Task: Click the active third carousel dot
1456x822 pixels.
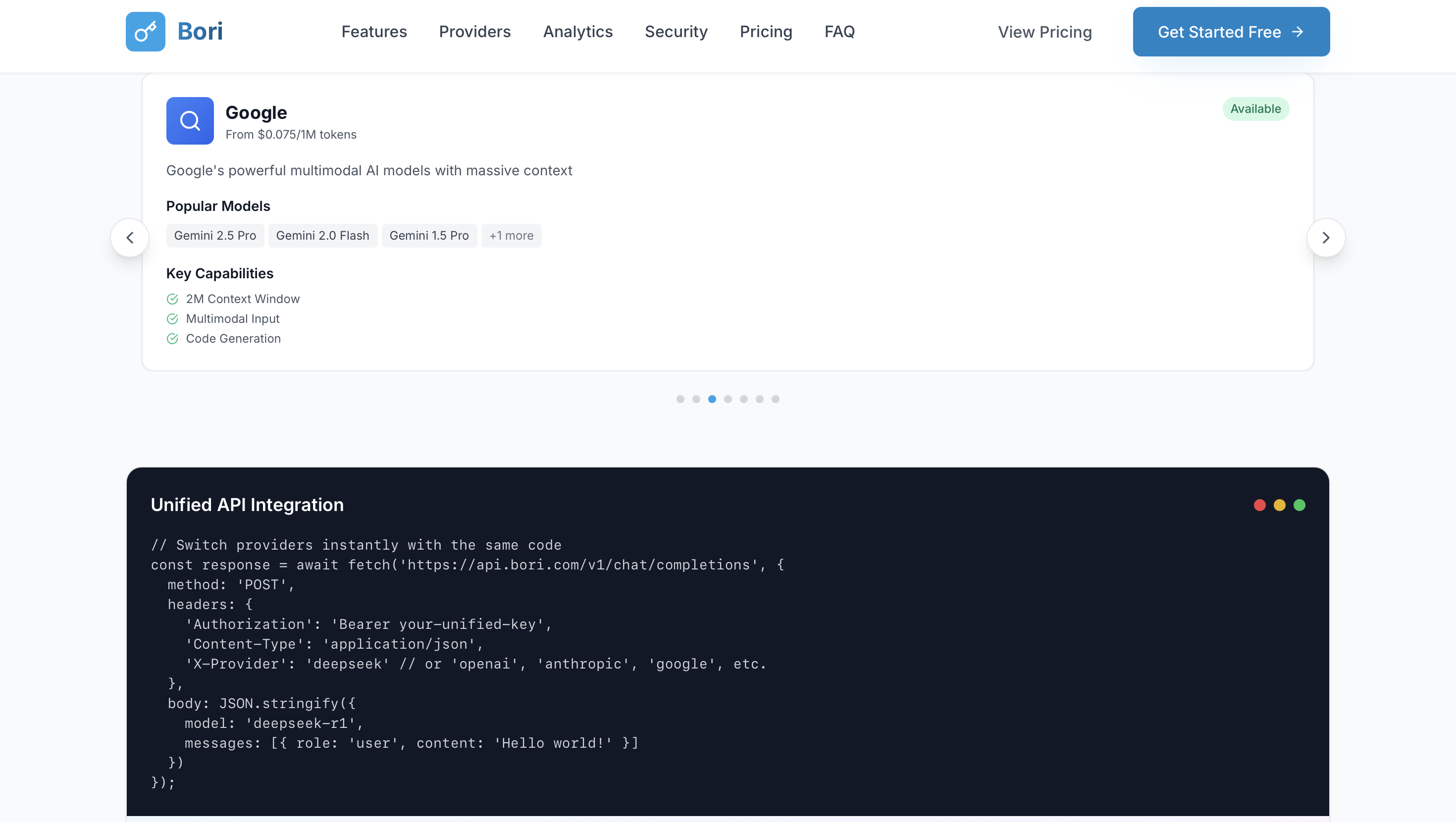Action: click(712, 399)
